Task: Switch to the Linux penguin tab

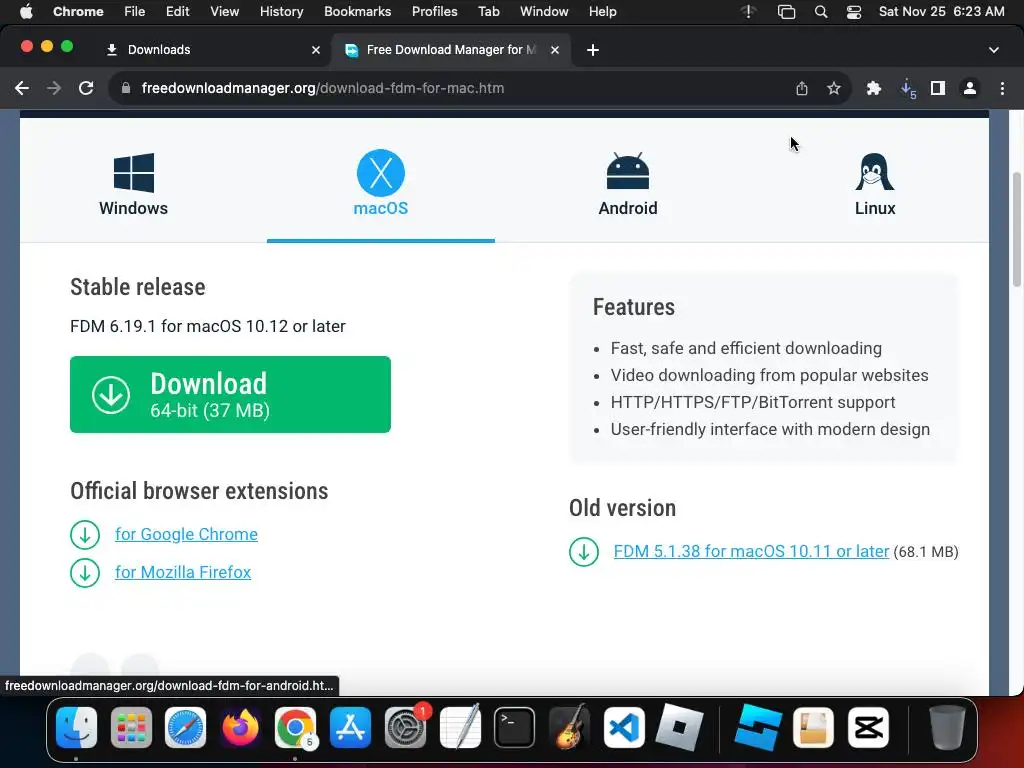Action: tap(874, 184)
